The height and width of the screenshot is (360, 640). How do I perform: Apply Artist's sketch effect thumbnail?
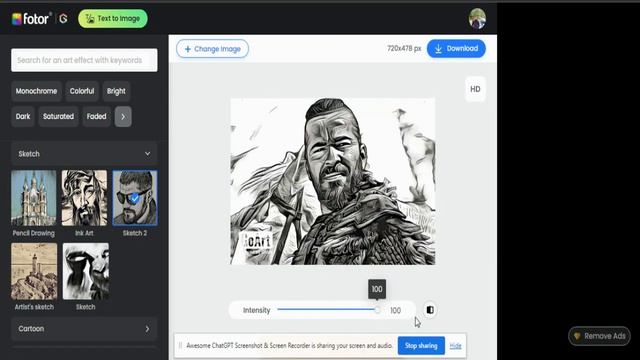pyautogui.click(x=34, y=271)
